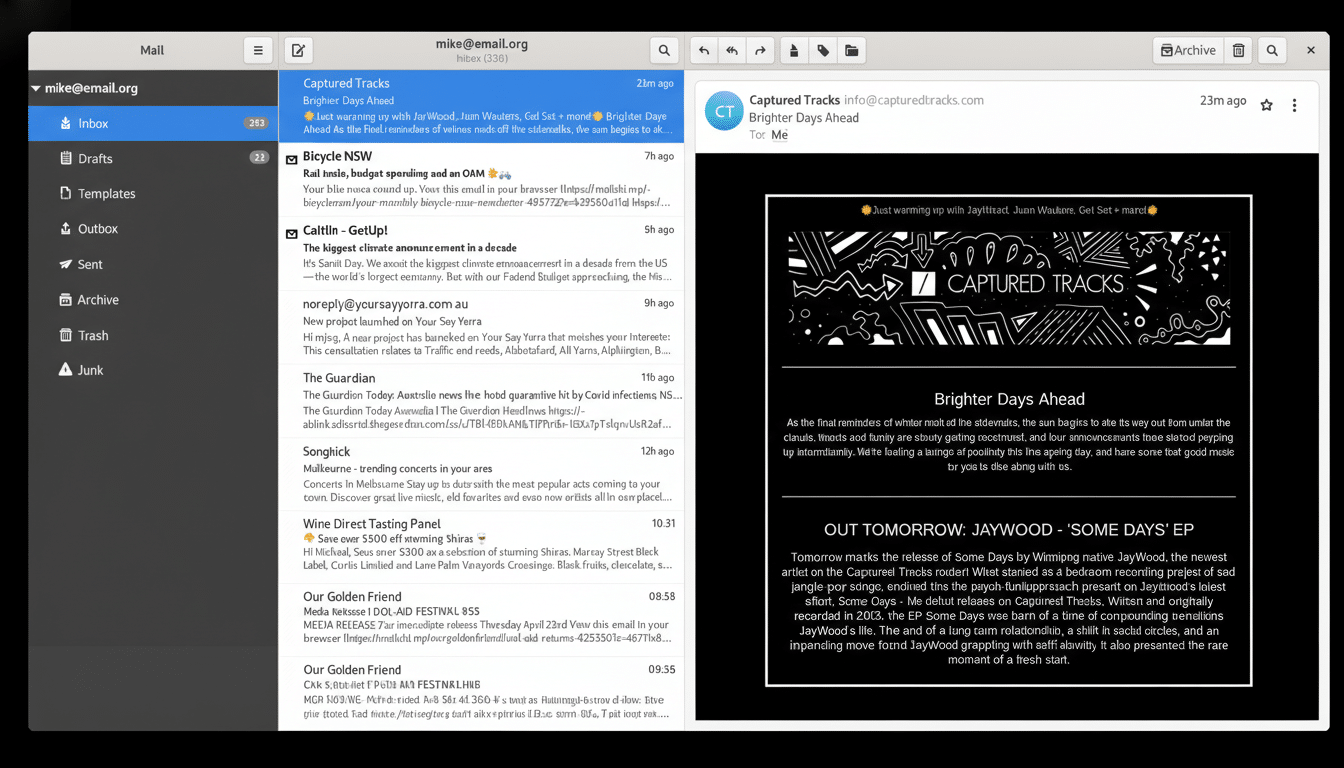1344x768 pixels.
Task: Apply a label with the tag icon
Action: tap(822, 49)
